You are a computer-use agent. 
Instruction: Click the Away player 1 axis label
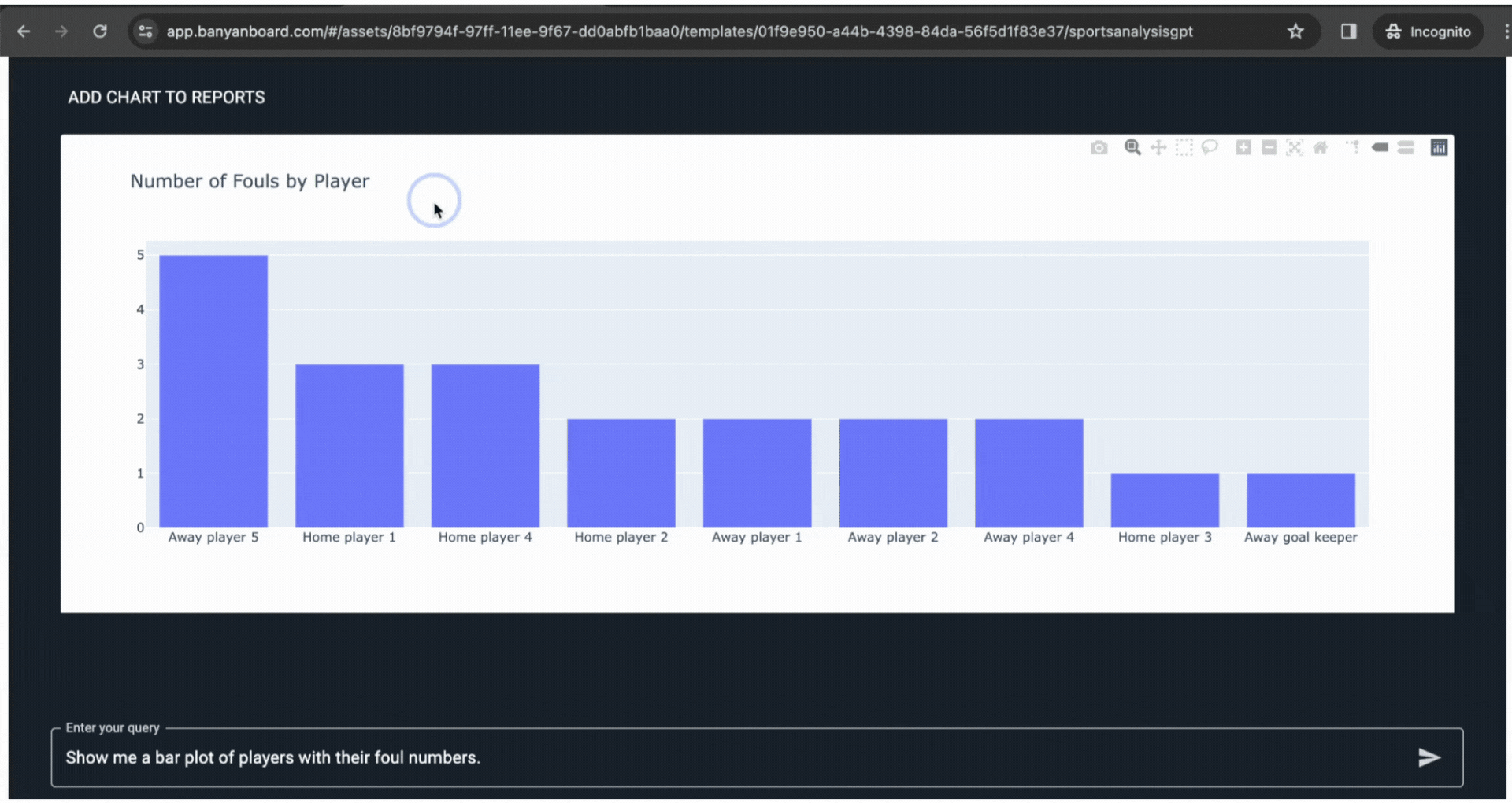757,537
